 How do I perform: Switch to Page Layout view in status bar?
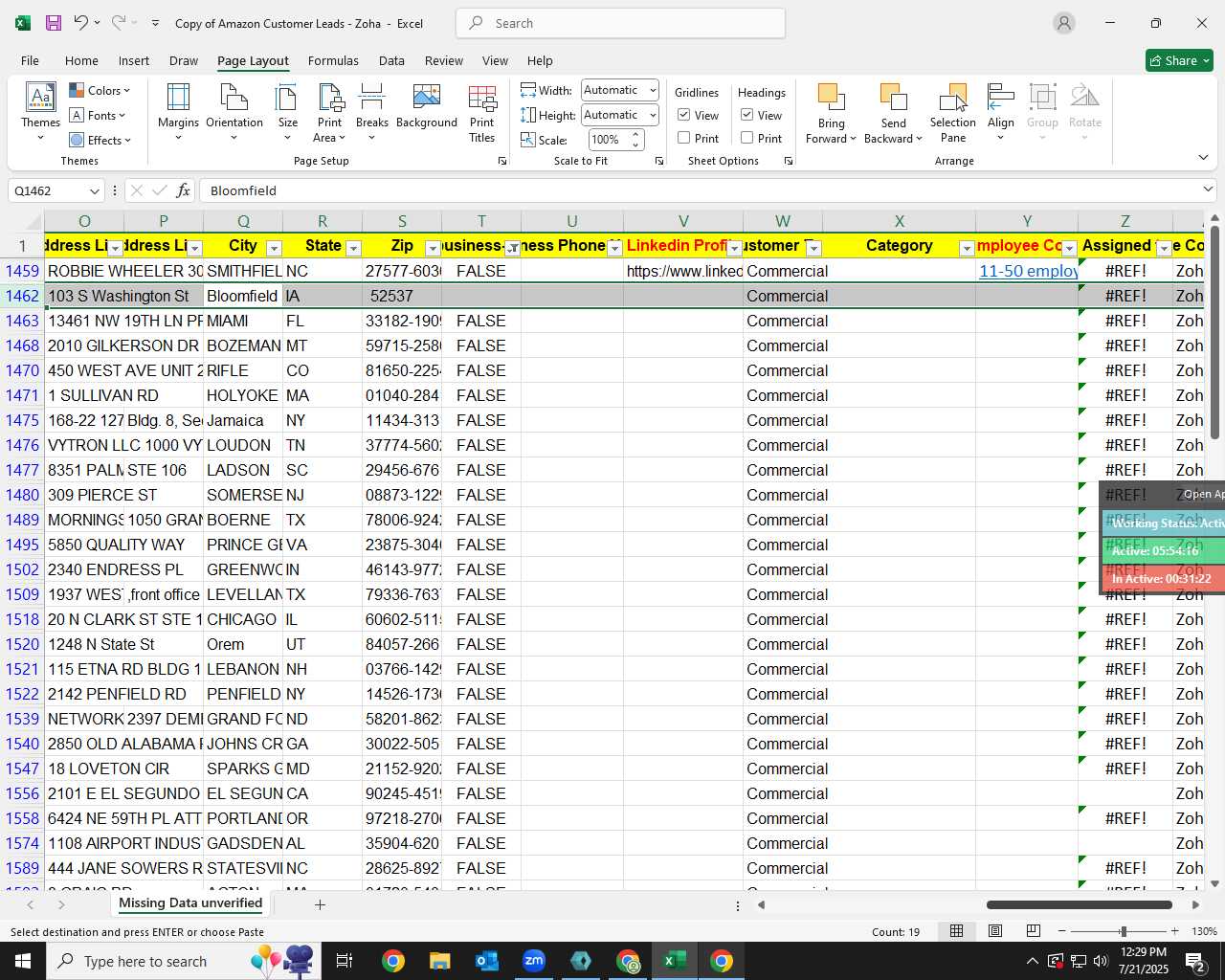tap(994, 931)
